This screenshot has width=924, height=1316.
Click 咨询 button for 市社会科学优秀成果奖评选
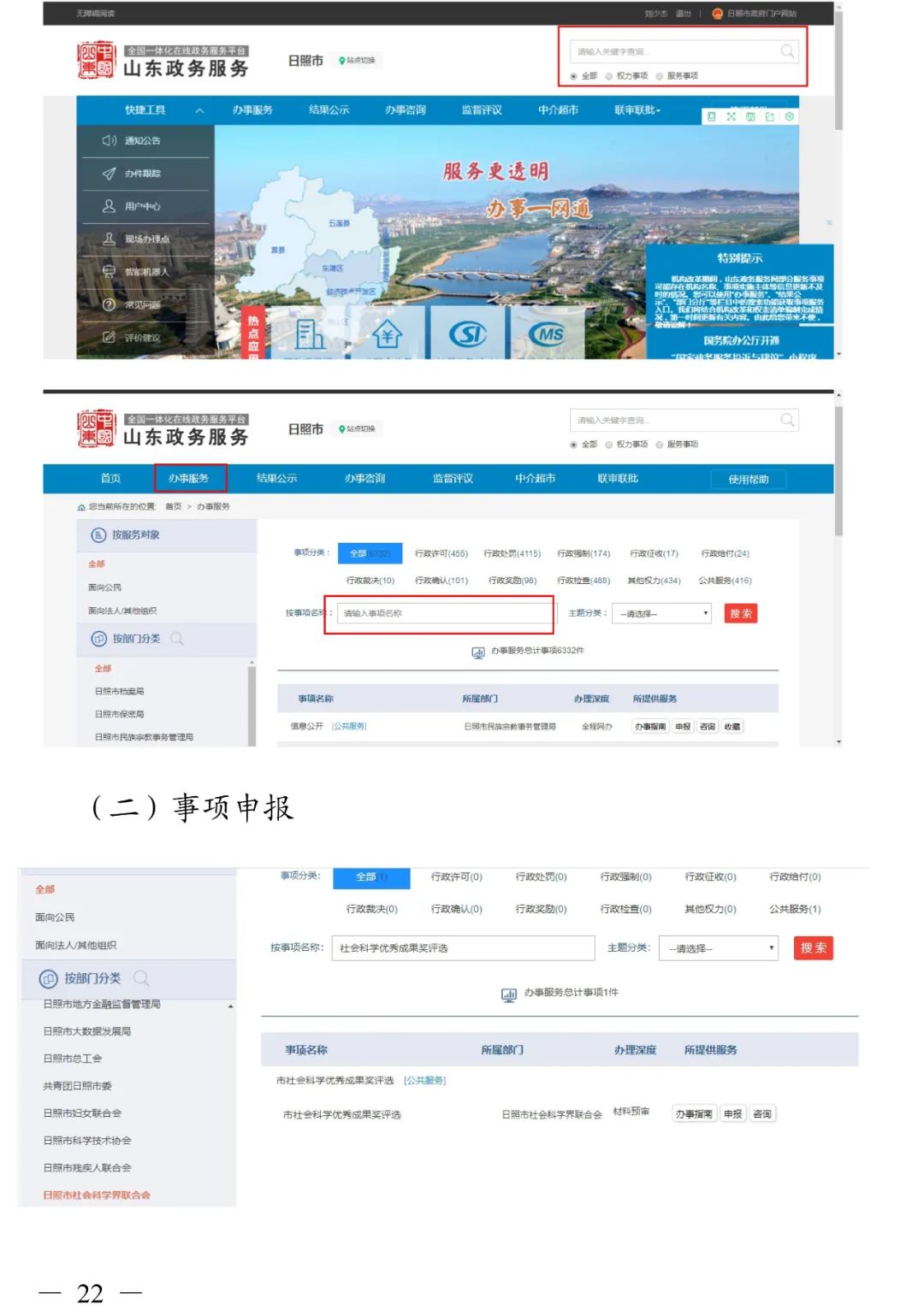pos(762,1114)
